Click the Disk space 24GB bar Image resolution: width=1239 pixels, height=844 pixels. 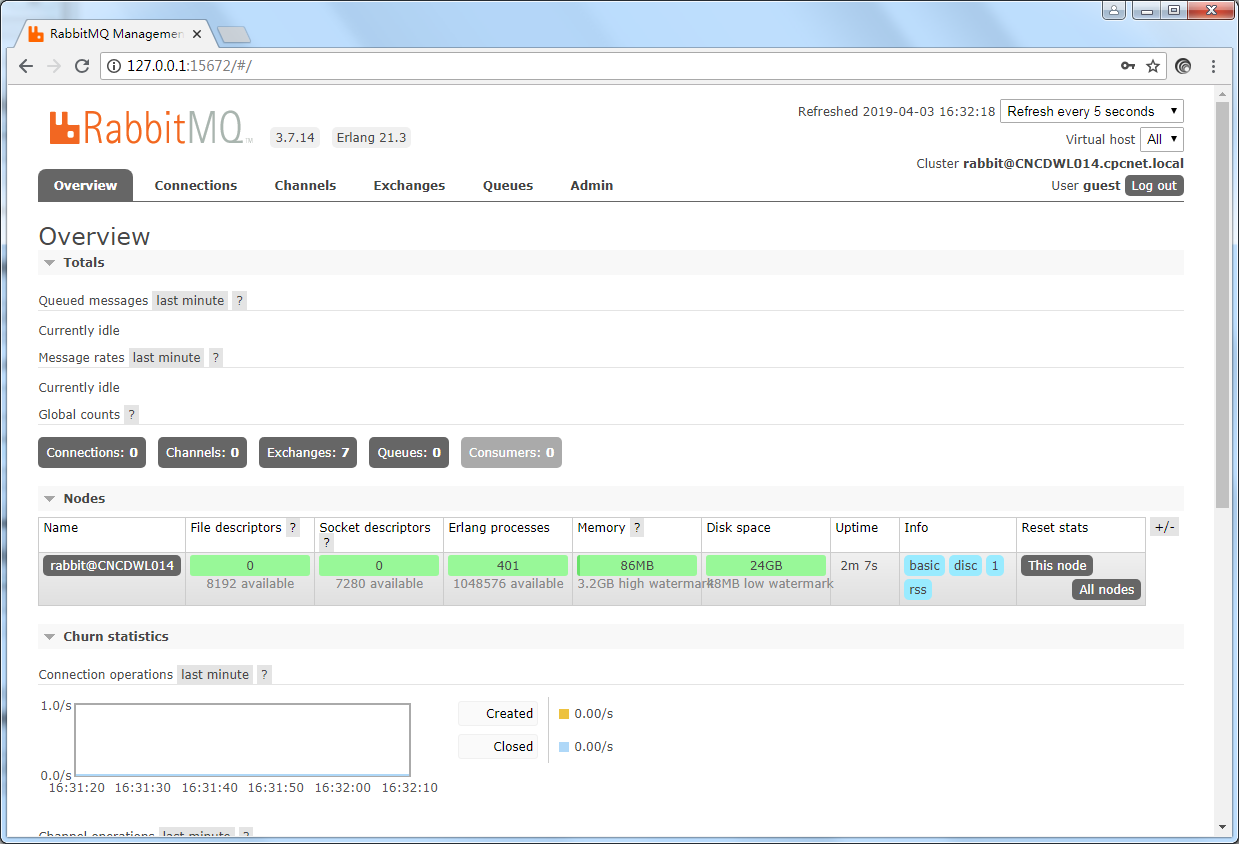[766, 565]
